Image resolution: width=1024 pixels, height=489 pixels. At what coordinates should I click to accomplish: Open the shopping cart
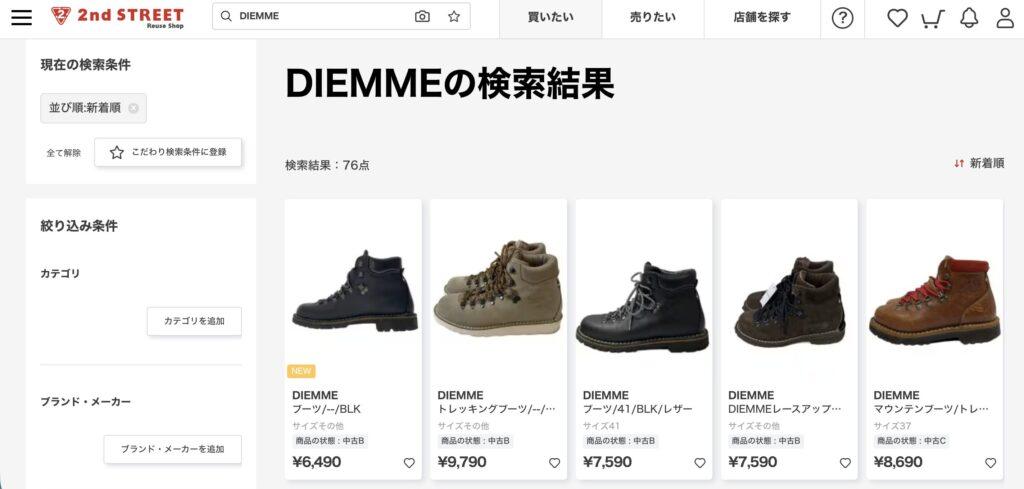tap(933, 19)
